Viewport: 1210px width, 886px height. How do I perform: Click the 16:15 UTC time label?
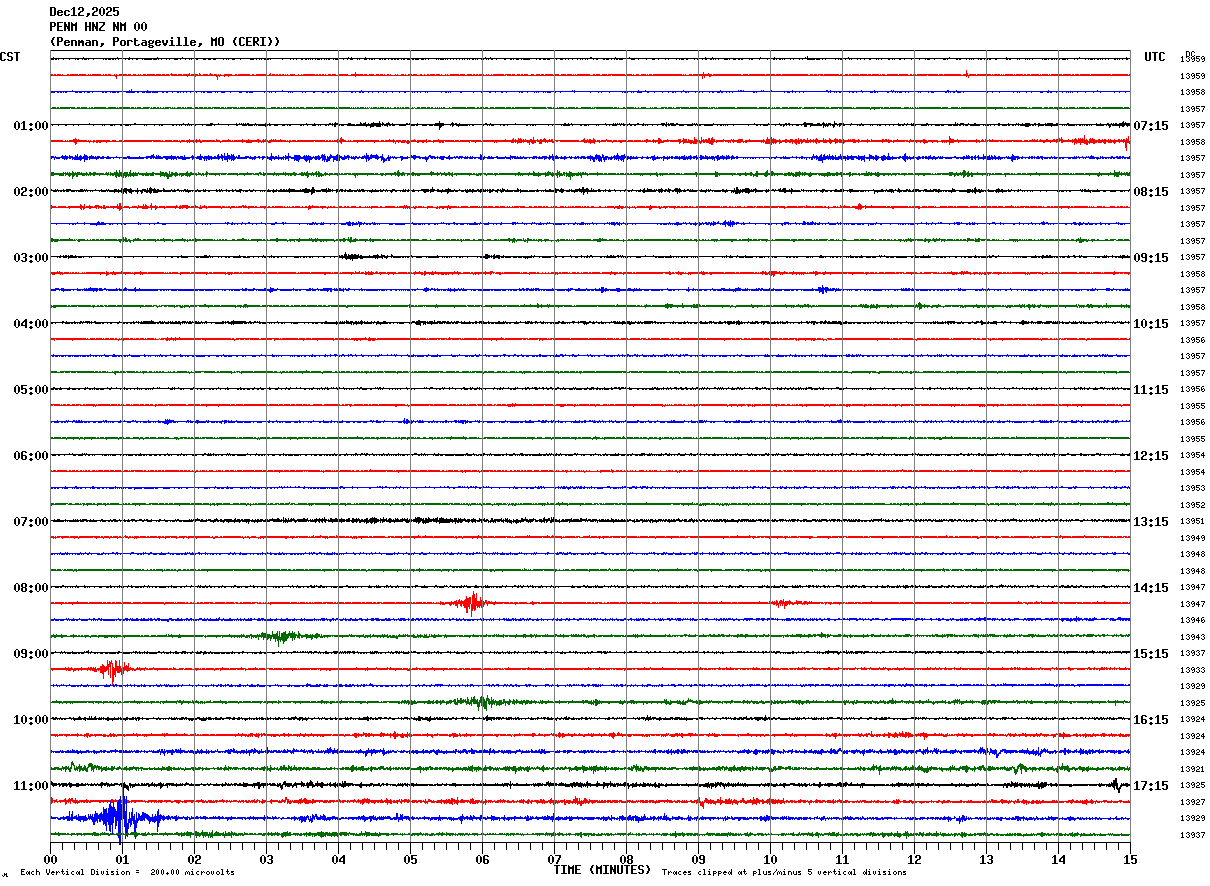click(x=1151, y=720)
